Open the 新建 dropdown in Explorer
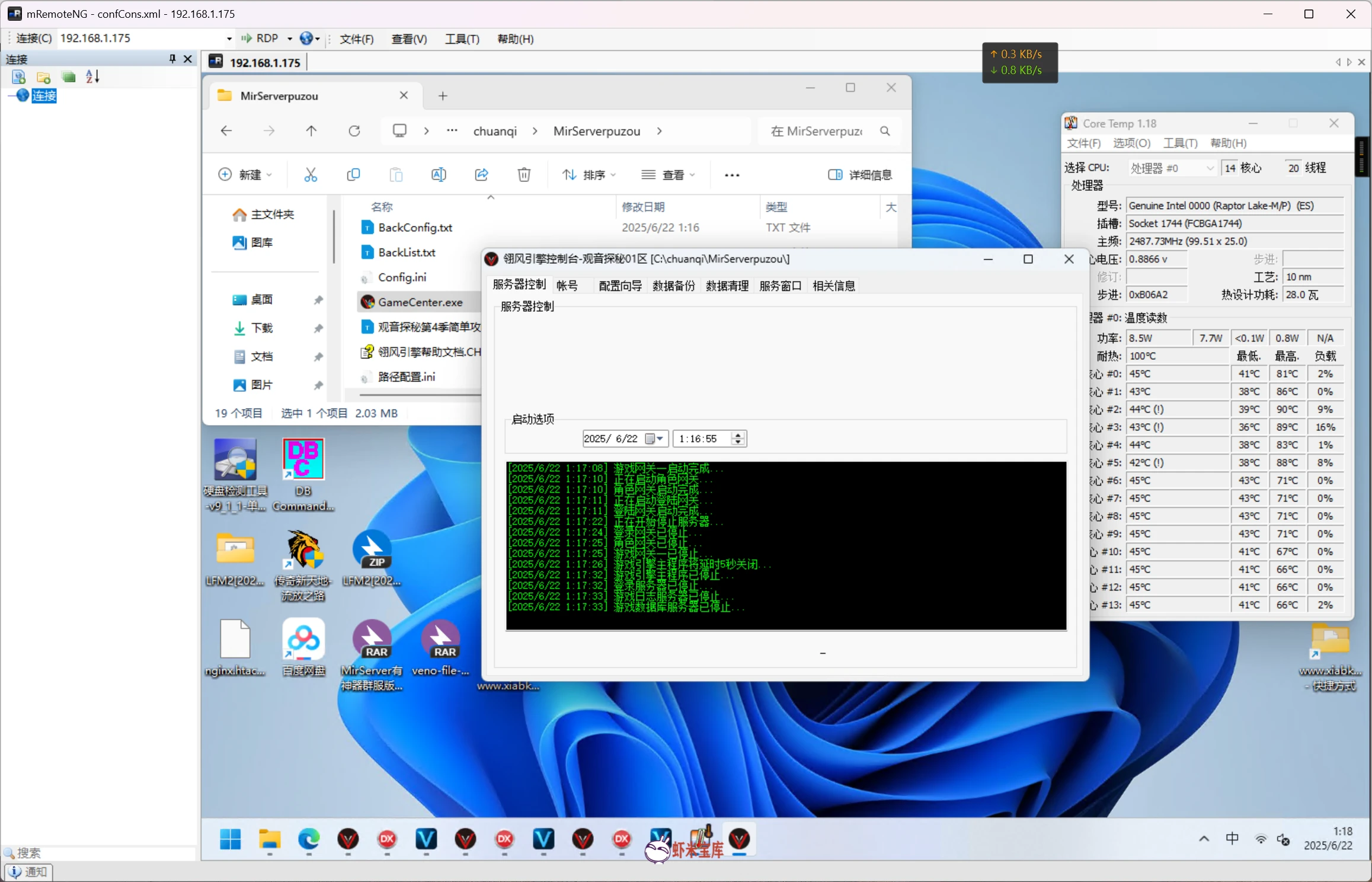The width and height of the screenshot is (1372, 882). [x=245, y=175]
